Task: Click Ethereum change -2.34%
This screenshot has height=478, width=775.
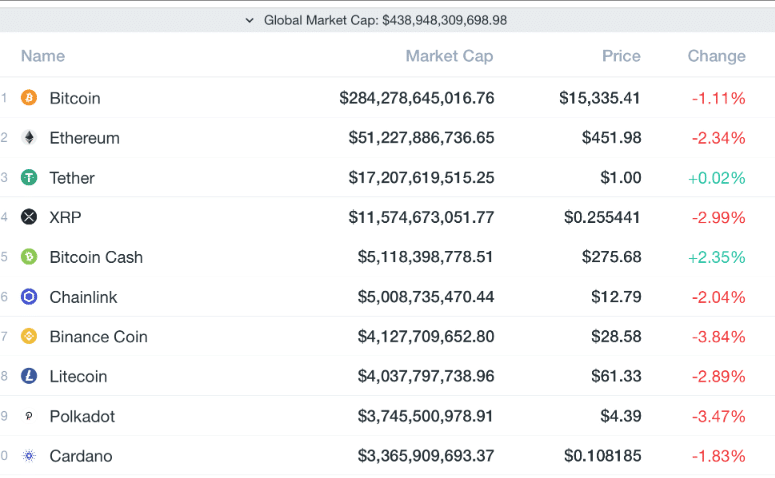Action: click(x=719, y=138)
